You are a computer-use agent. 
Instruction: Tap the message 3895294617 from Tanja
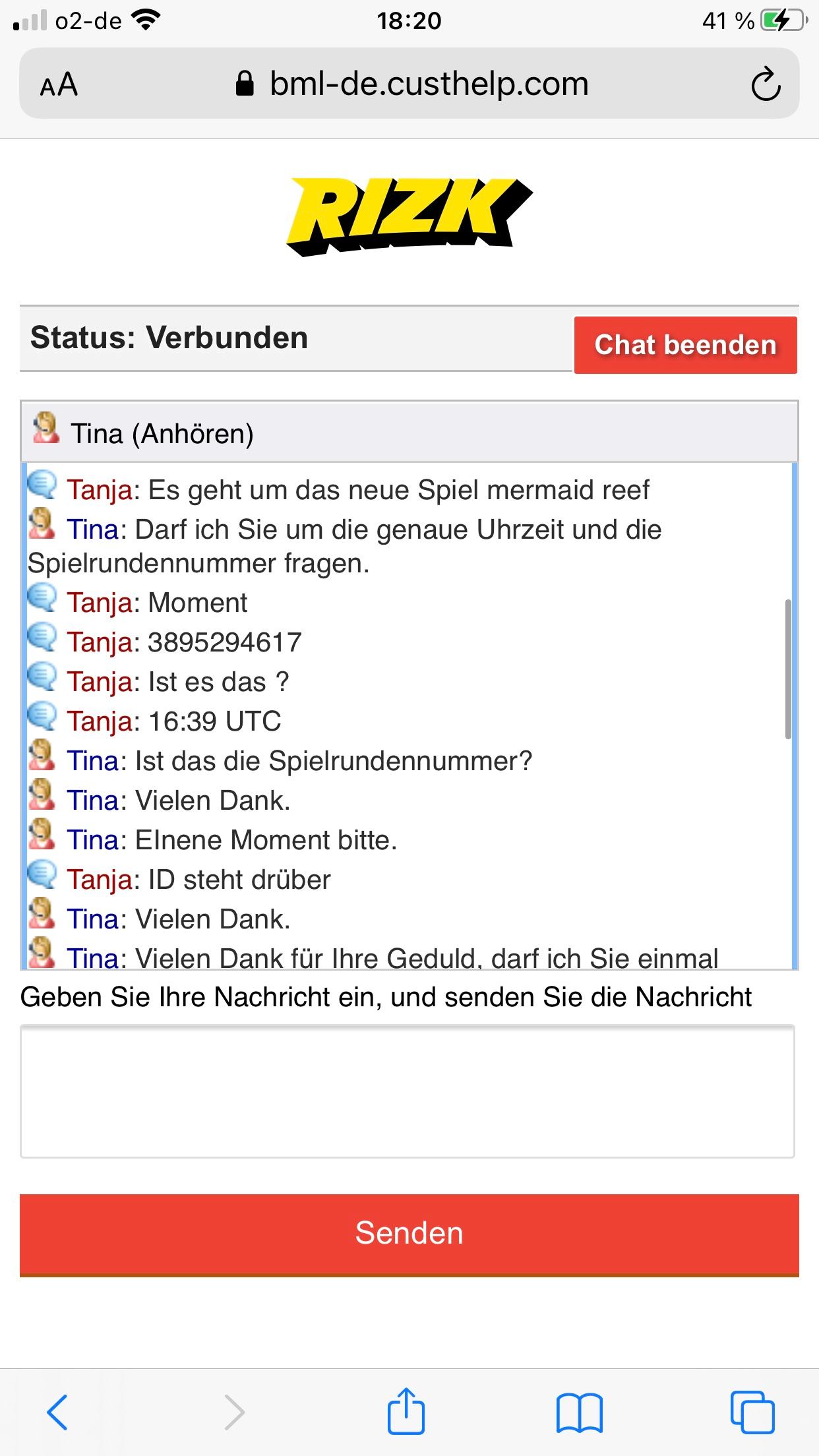224,642
